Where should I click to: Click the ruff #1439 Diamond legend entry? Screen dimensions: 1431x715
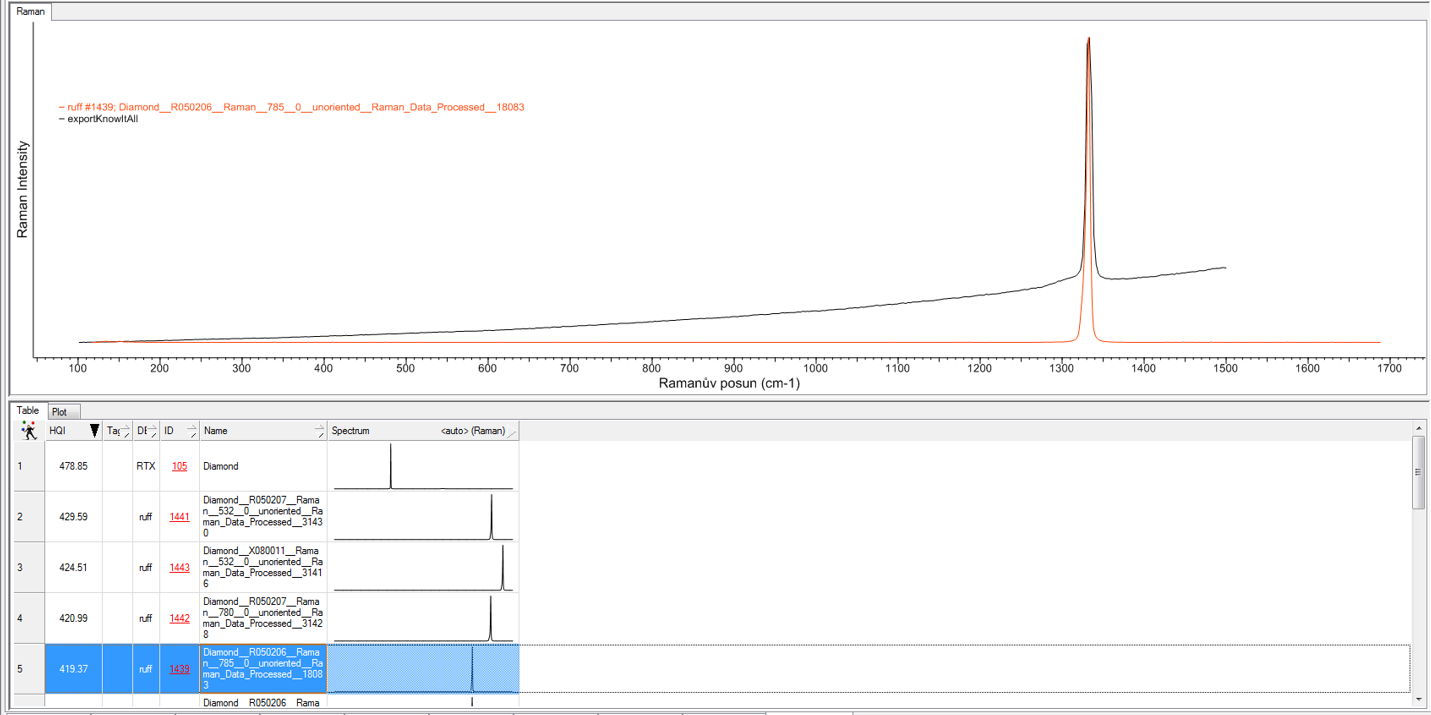pyautogui.click(x=292, y=107)
